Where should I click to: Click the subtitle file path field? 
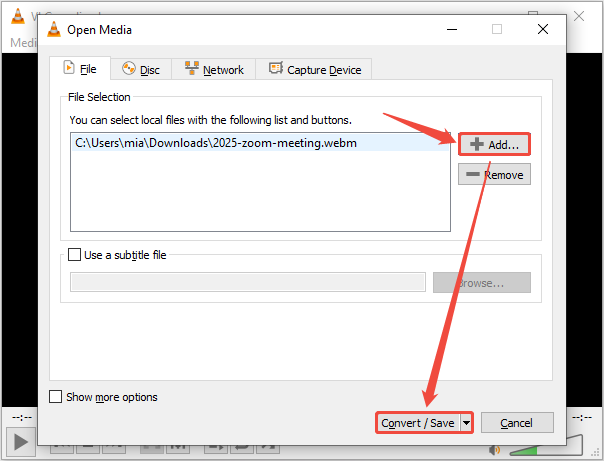pos(248,282)
